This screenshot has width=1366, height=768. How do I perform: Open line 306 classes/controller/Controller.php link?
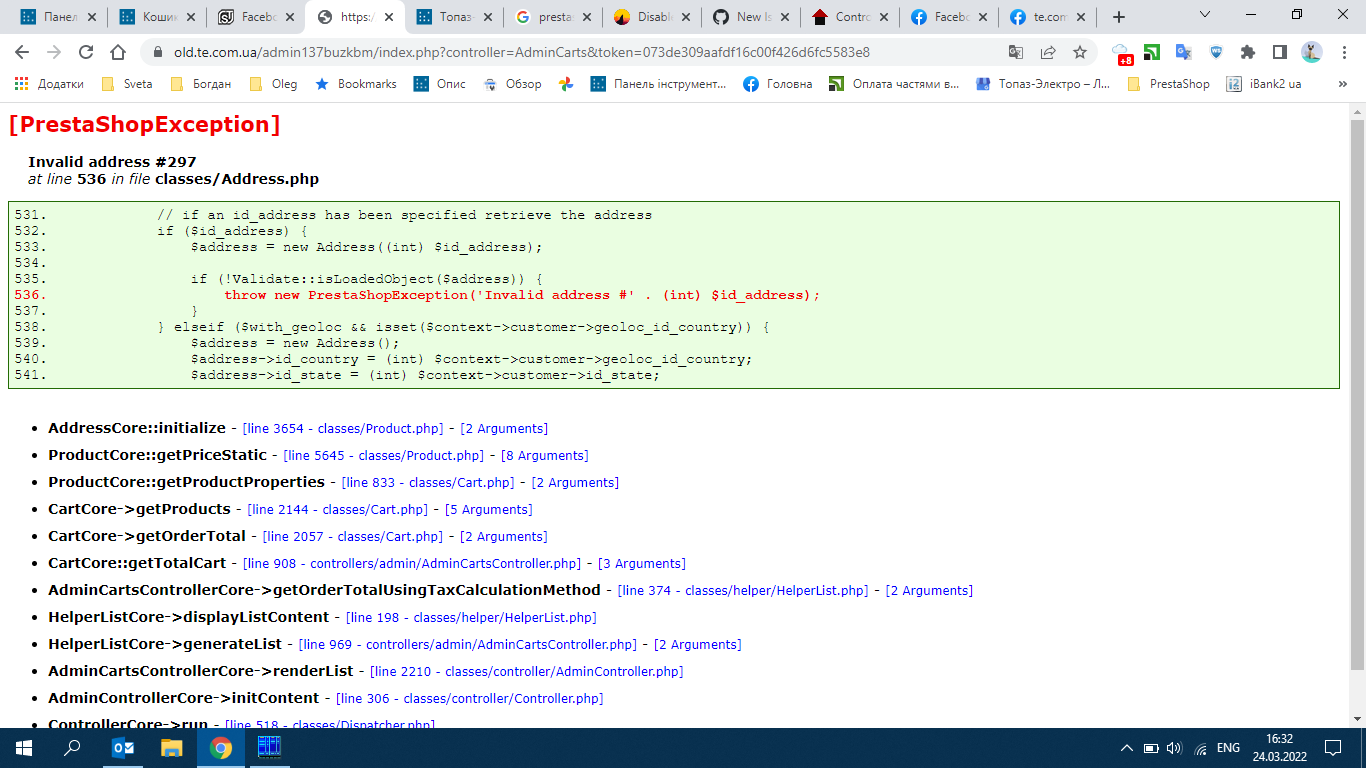pyautogui.click(x=470, y=698)
